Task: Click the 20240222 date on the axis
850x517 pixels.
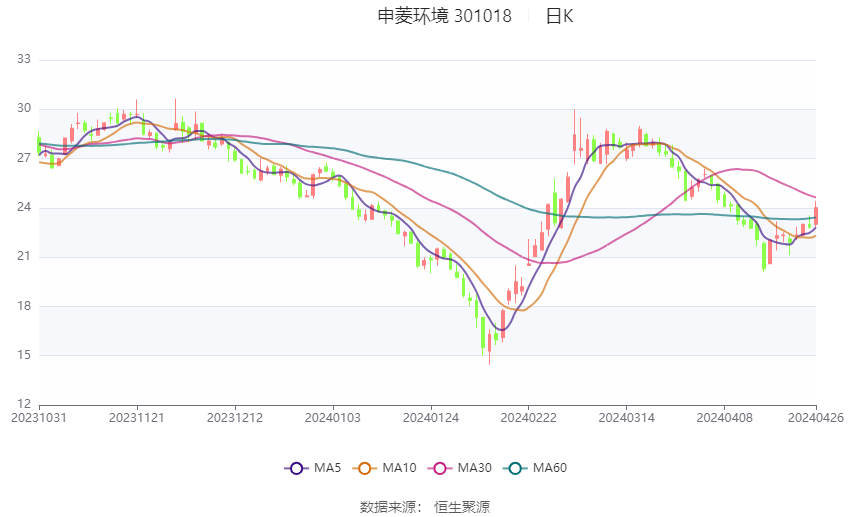Action: pyautogui.click(x=528, y=417)
